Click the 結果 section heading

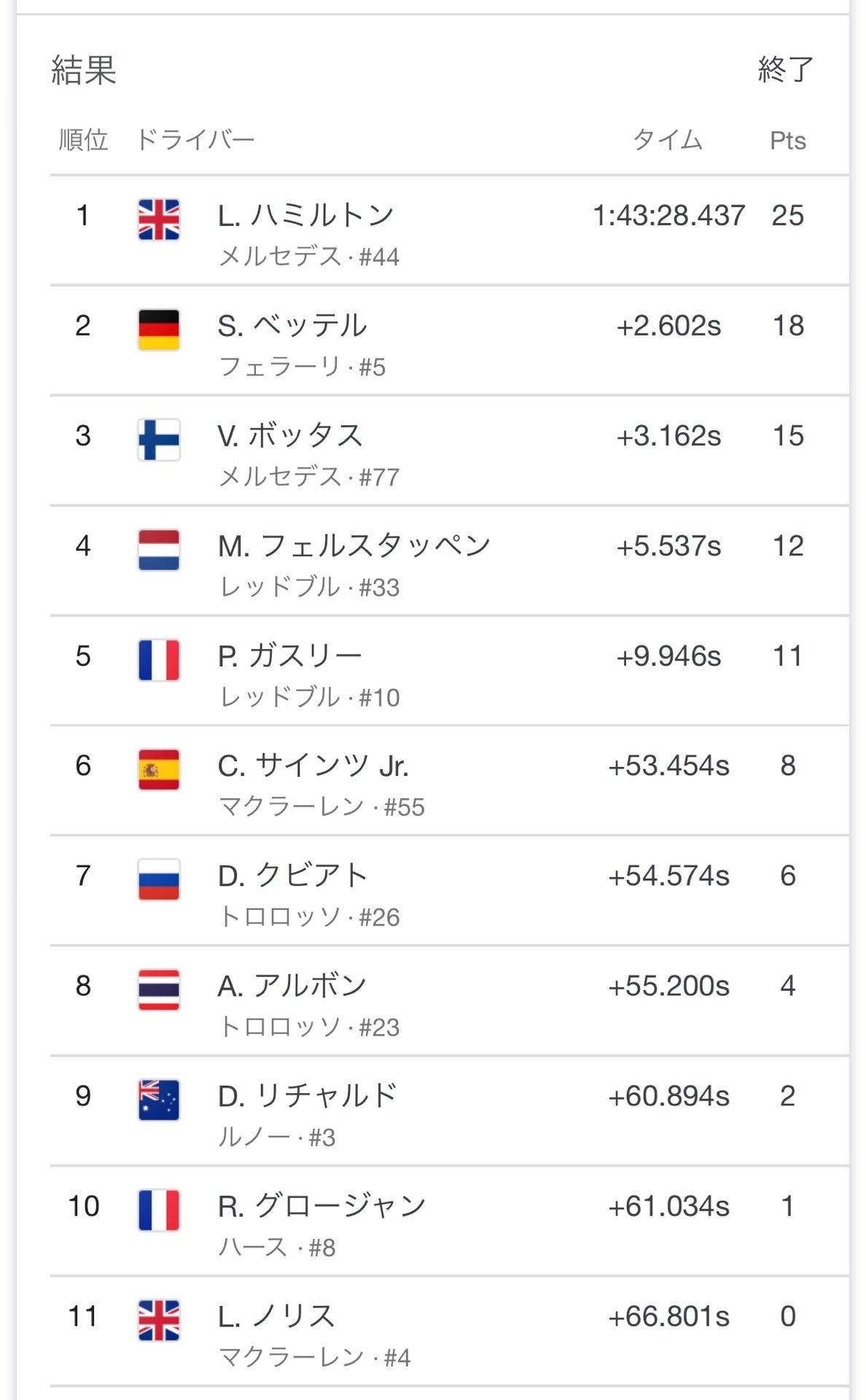[84, 71]
